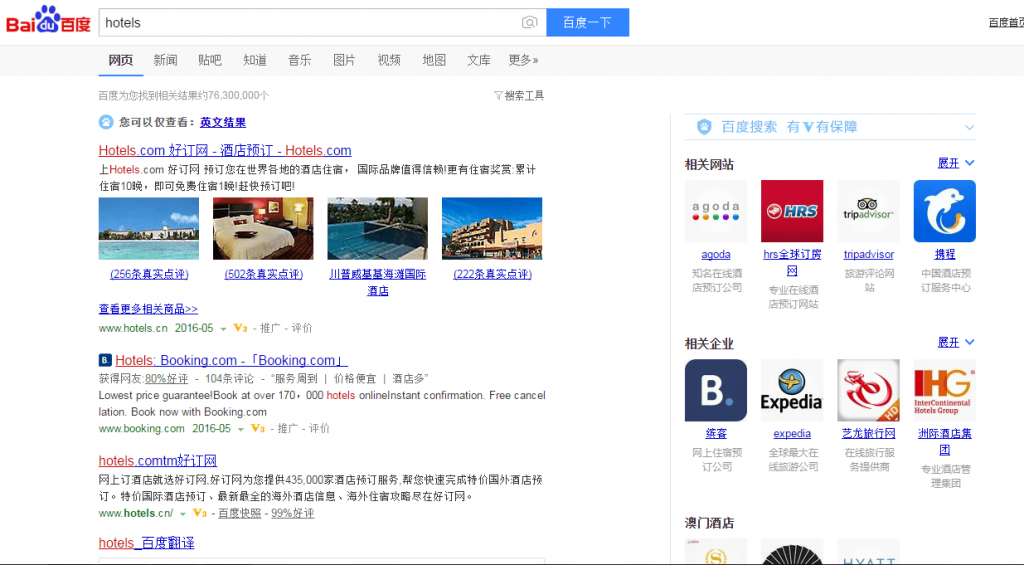The image size is (1024, 565).
Task: Click the Expedia logo tile
Action: pos(792,390)
